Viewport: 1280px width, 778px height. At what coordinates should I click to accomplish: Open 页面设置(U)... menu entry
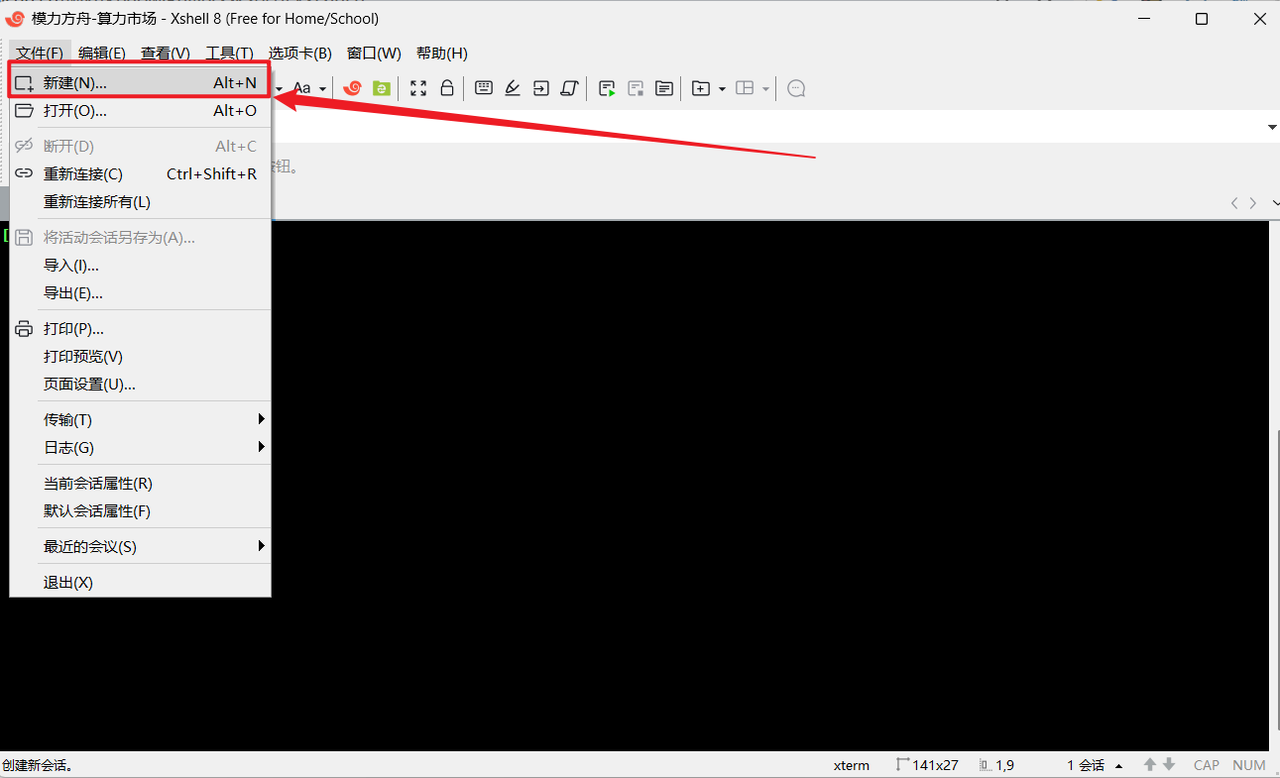(x=140, y=385)
